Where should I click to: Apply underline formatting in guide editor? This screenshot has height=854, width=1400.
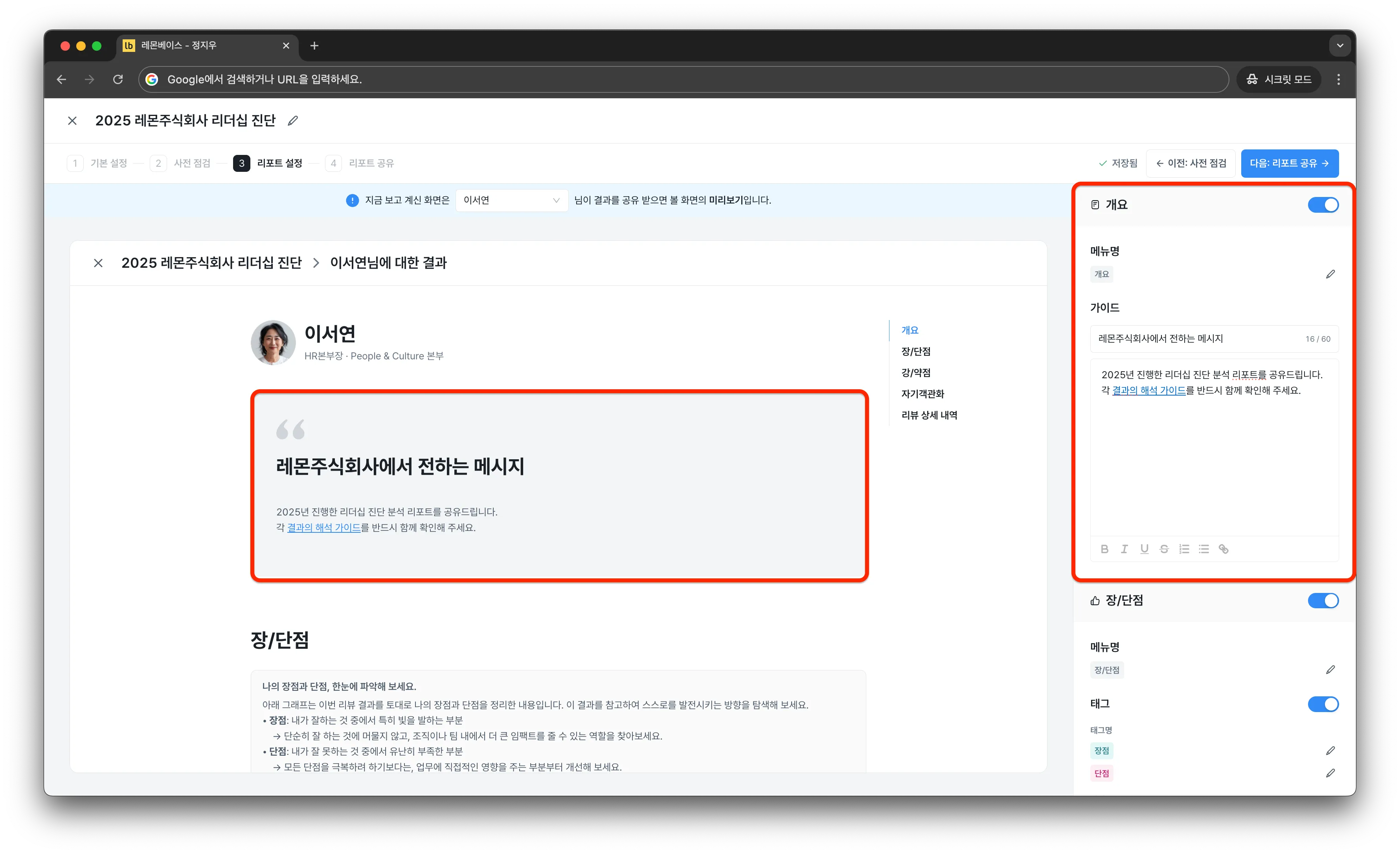click(1144, 548)
